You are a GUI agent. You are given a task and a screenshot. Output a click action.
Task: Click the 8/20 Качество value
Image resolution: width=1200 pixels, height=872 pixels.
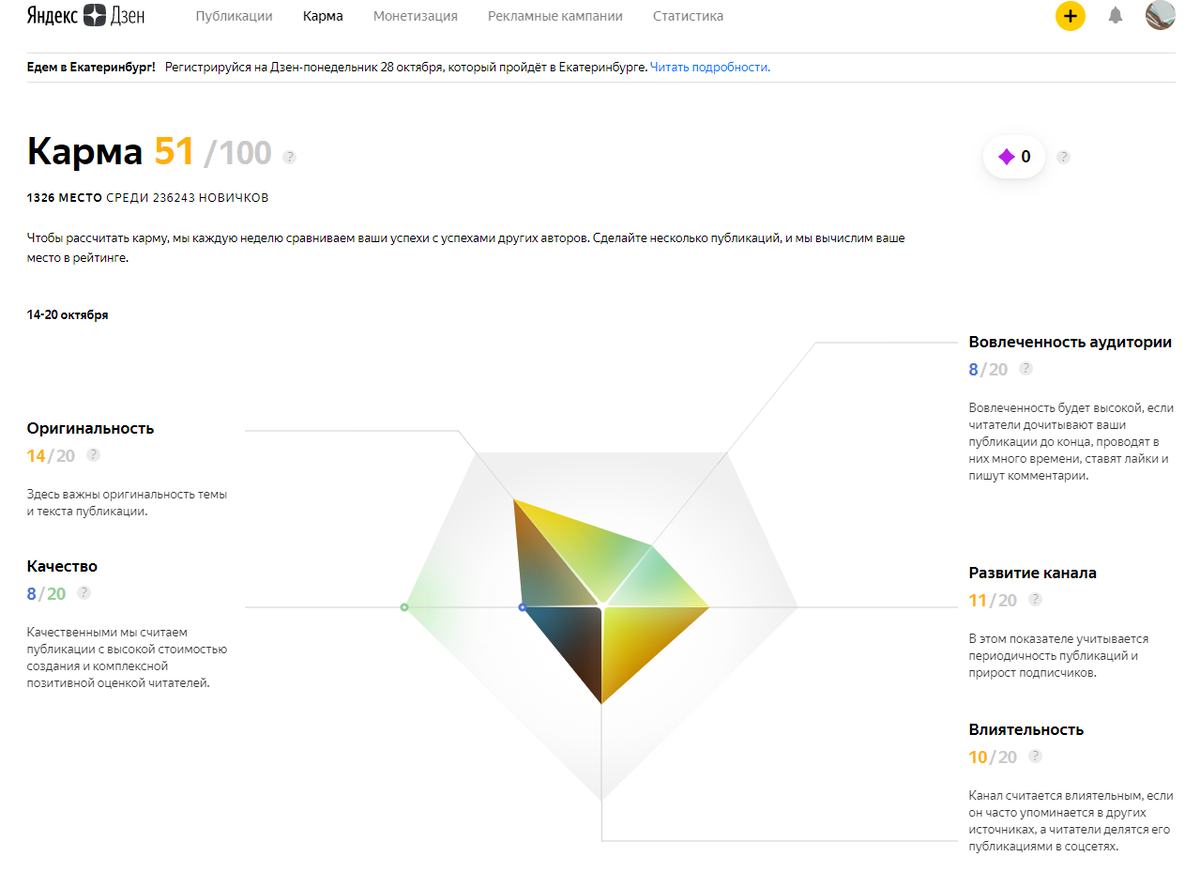(46, 593)
